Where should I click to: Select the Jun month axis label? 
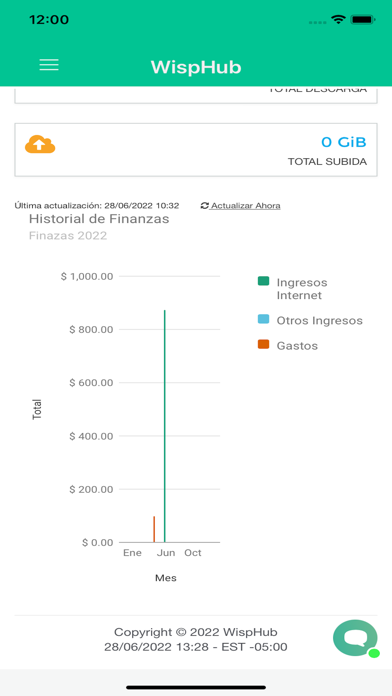coord(166,553)
